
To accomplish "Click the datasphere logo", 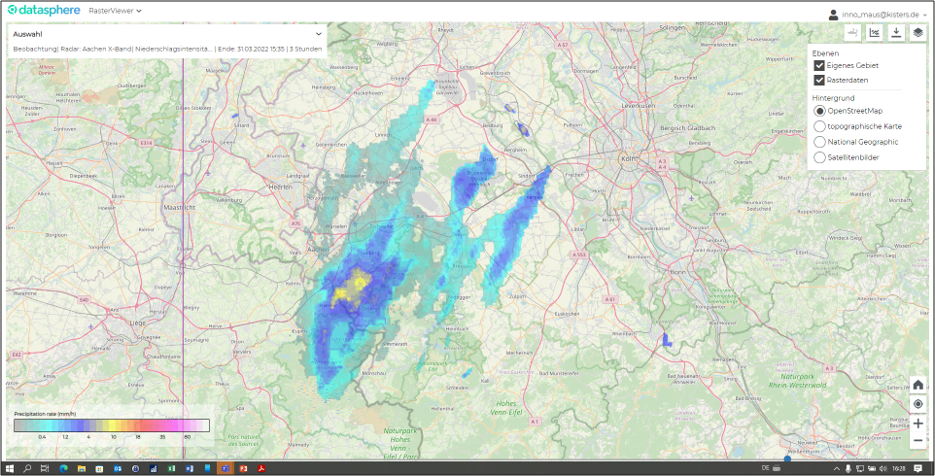I will pyautogui.click(x=44, y=11).
